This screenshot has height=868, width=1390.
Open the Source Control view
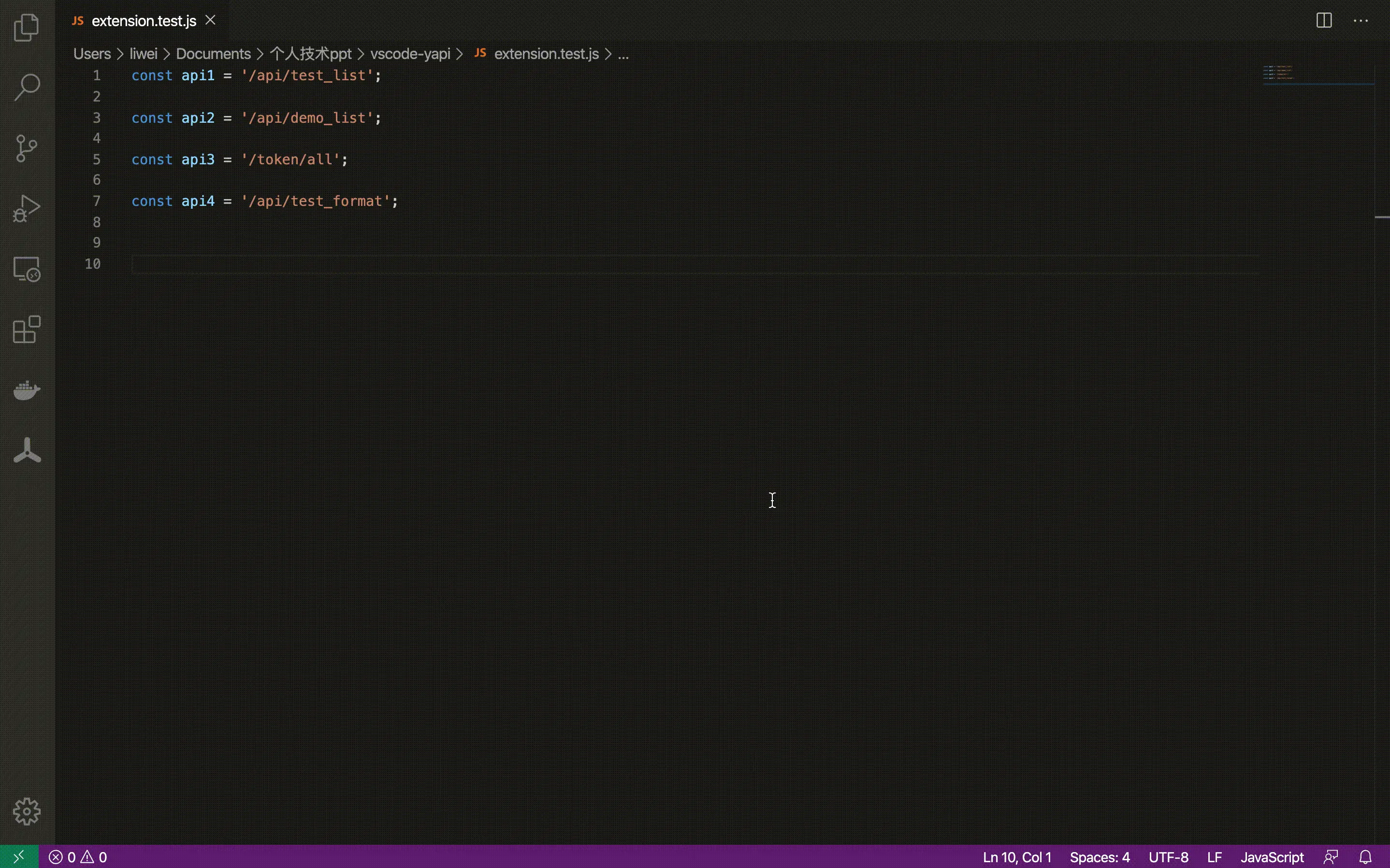(x=27, y=148)
